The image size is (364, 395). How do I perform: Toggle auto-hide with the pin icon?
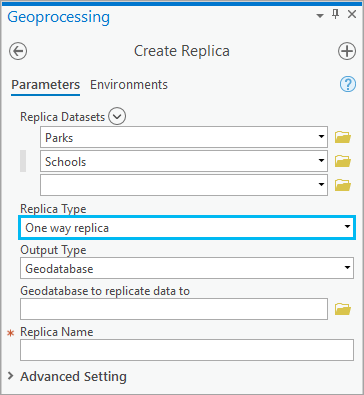[x=336, y=14]
